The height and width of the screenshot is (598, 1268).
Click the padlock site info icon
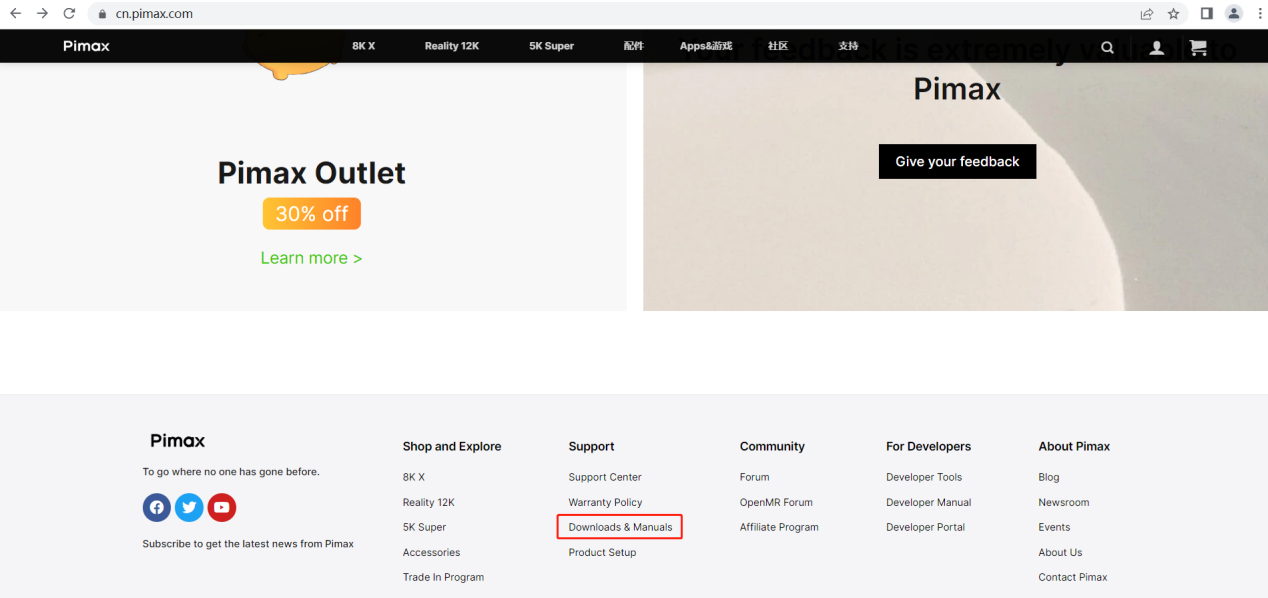point(103,14)
